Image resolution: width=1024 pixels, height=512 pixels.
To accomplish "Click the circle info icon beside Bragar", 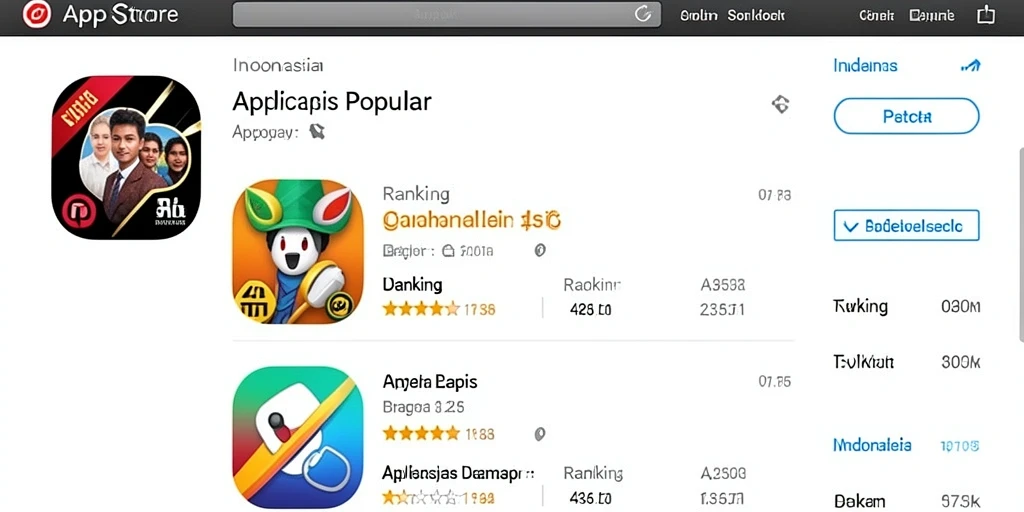I will point(539,250).
